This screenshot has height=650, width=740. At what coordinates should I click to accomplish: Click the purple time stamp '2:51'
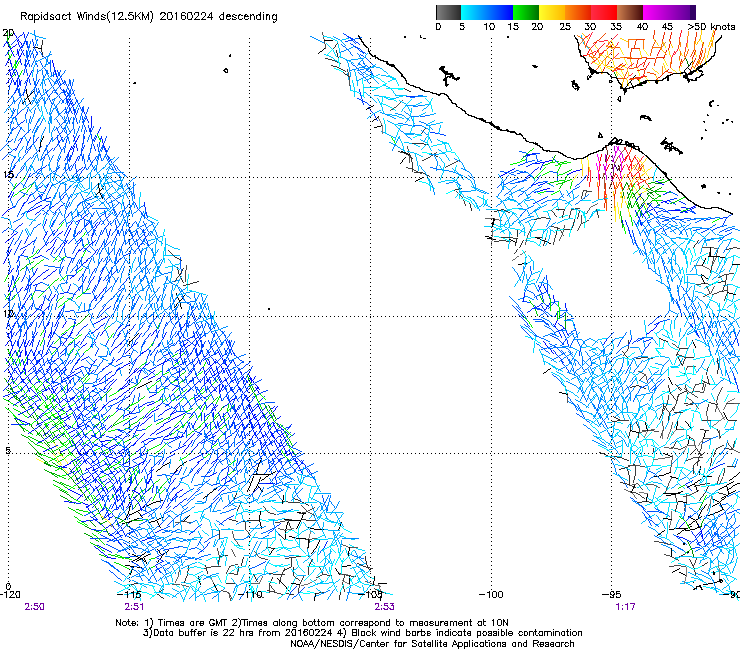(134, 607)
